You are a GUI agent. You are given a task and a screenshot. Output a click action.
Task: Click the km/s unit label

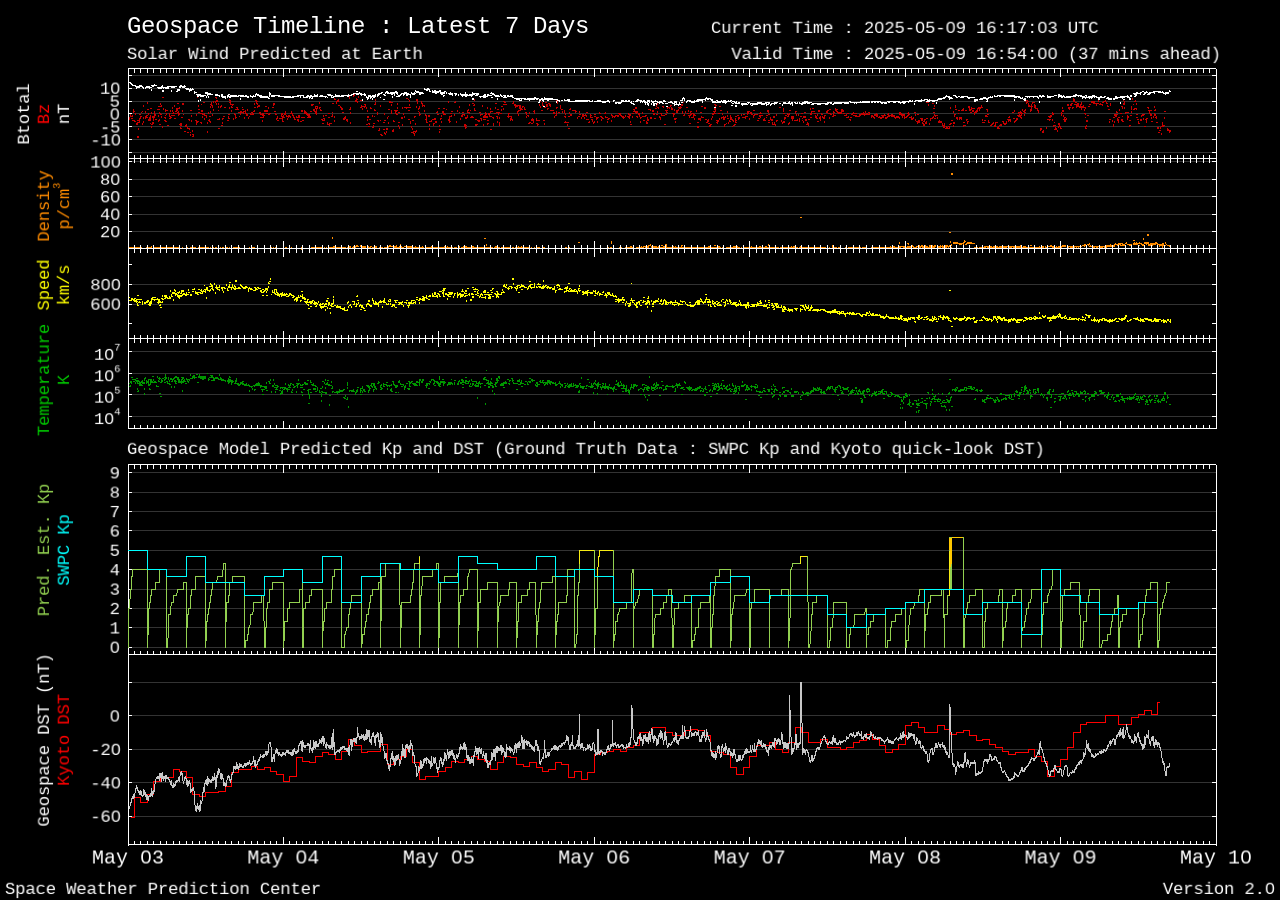coord(64,285)
